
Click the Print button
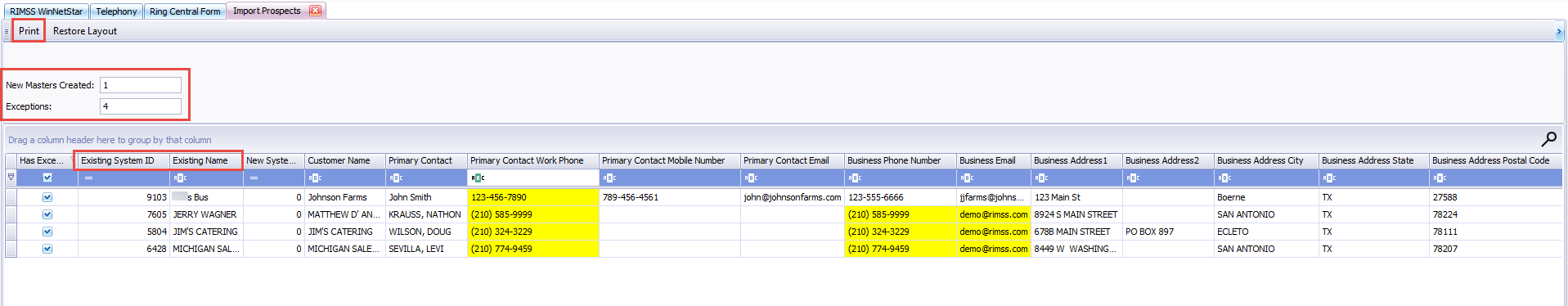click(x=29, y=31)
